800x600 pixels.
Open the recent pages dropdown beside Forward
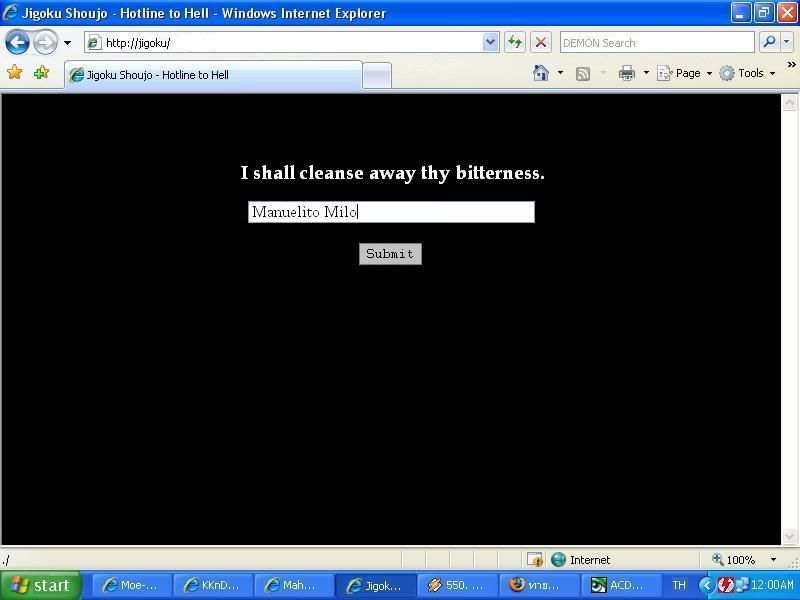pos(67,43)
